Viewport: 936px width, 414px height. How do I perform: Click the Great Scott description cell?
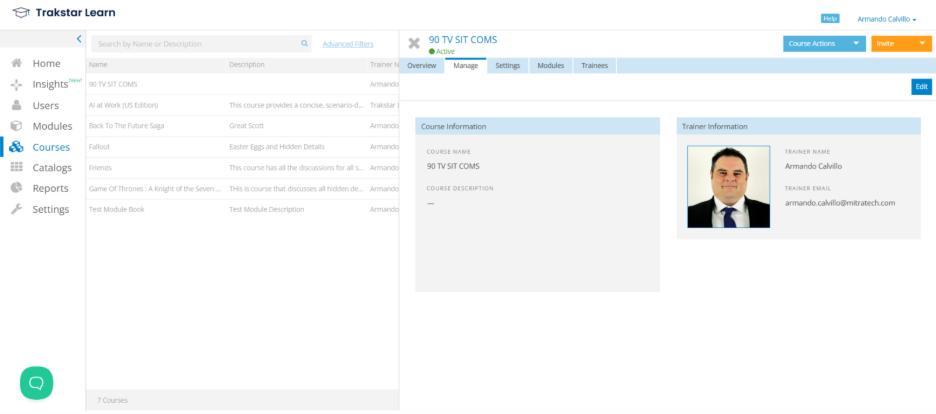pos(247,126)
